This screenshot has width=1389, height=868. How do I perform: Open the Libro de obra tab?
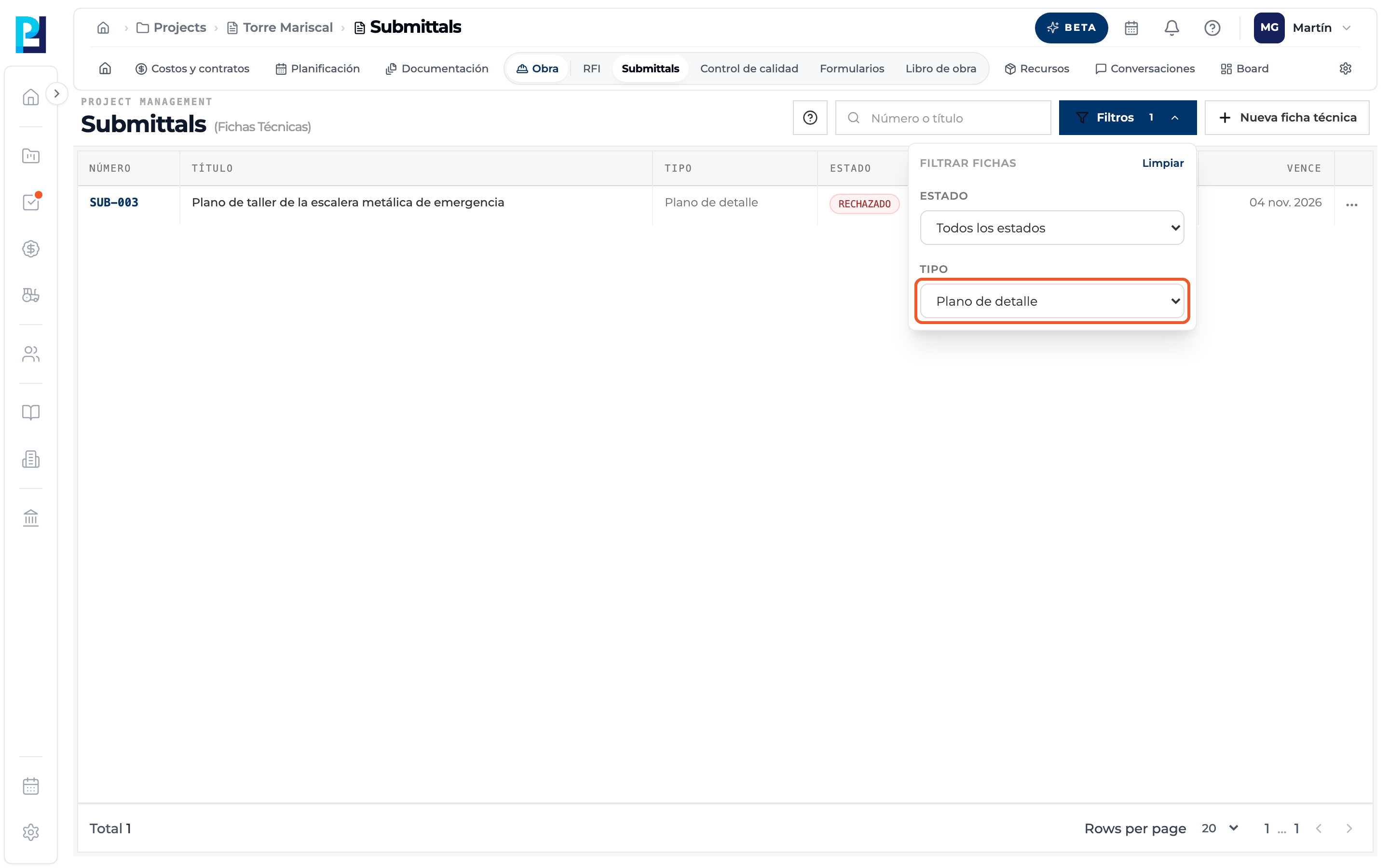pyautogui.click(x=940, y=68)
